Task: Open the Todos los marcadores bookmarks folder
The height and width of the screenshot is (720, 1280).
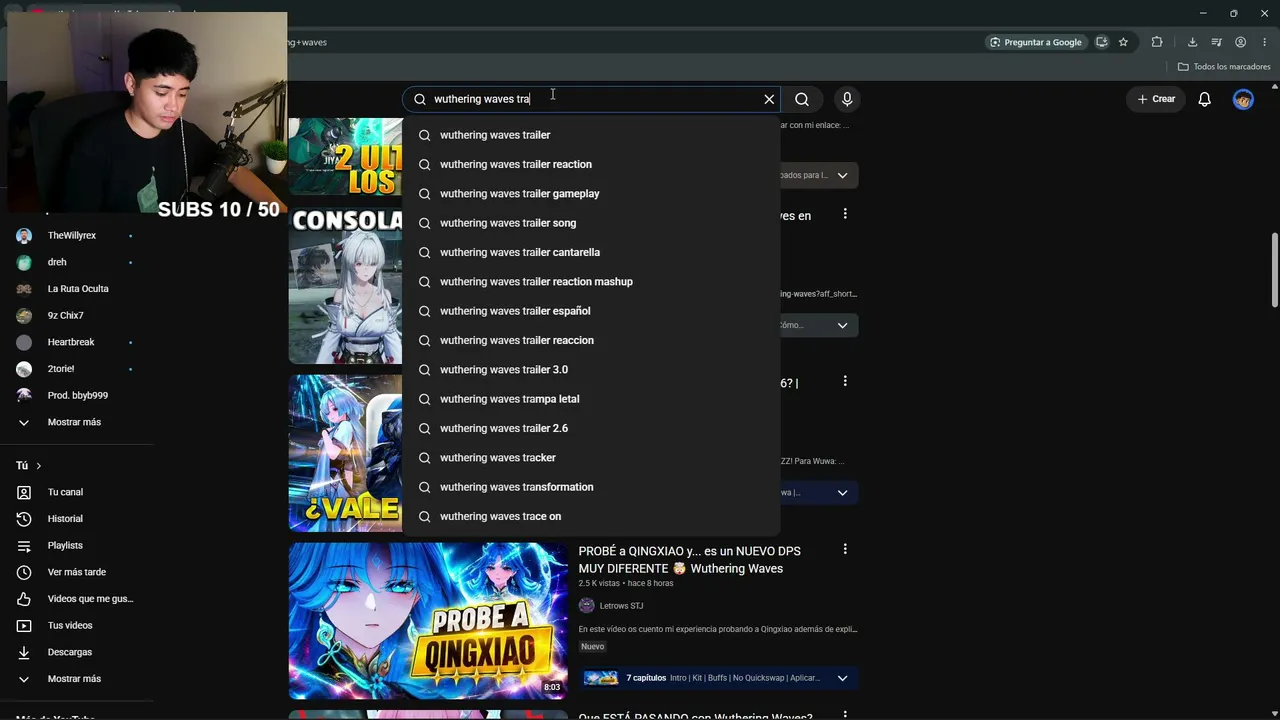Action: point(1224,67)
